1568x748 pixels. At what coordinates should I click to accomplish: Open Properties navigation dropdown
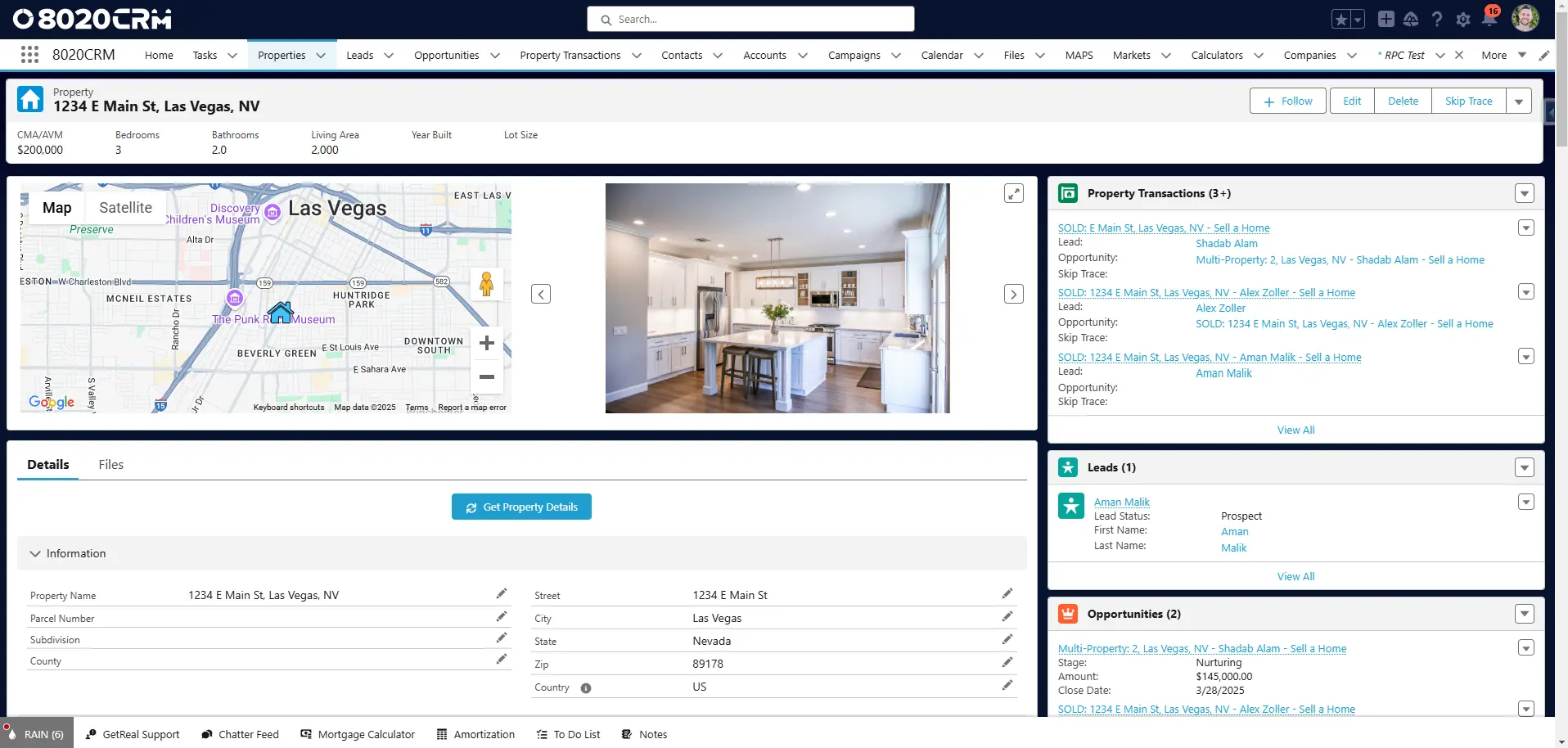321,56
